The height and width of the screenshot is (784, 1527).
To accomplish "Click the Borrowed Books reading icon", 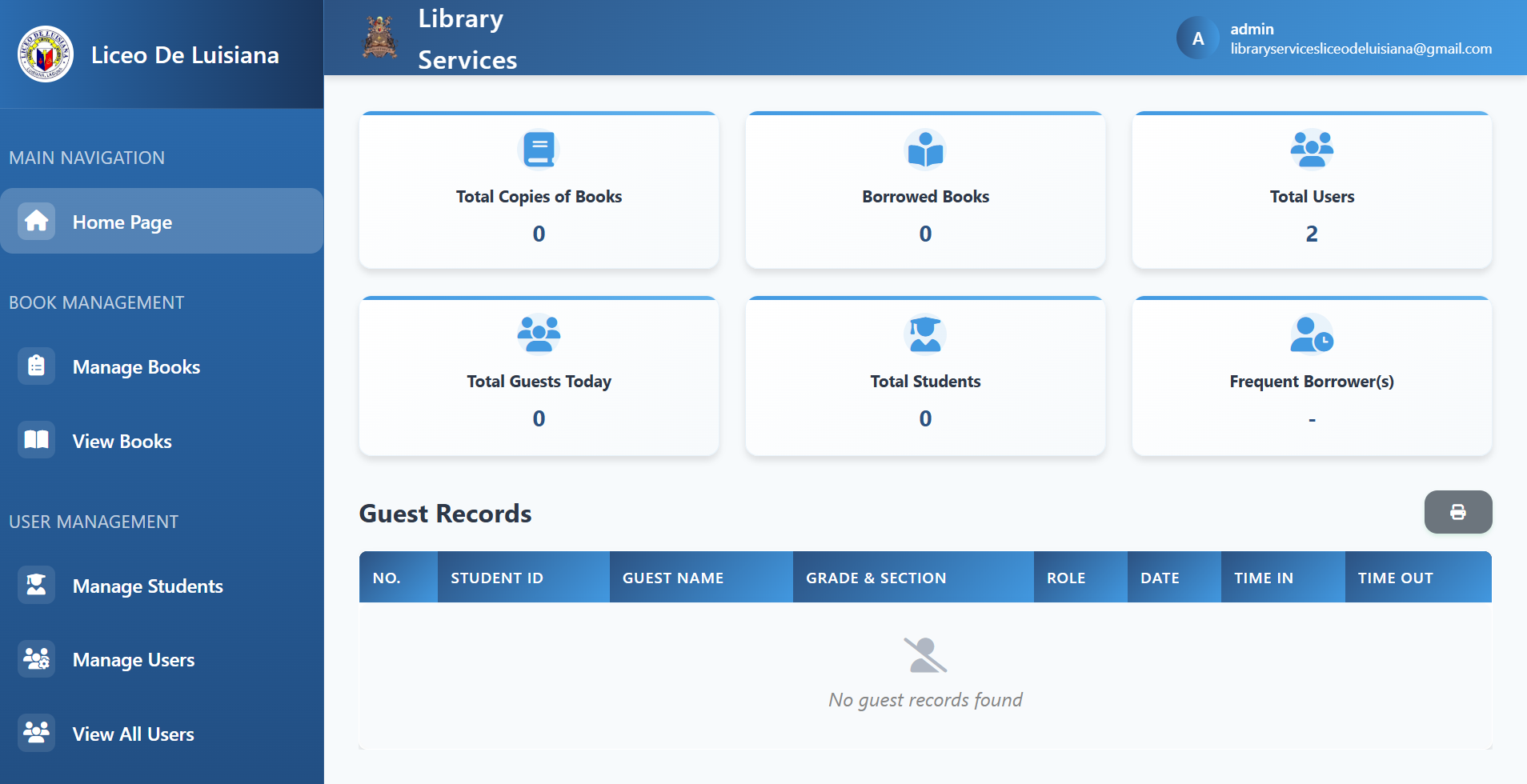I will click(924, 149).
